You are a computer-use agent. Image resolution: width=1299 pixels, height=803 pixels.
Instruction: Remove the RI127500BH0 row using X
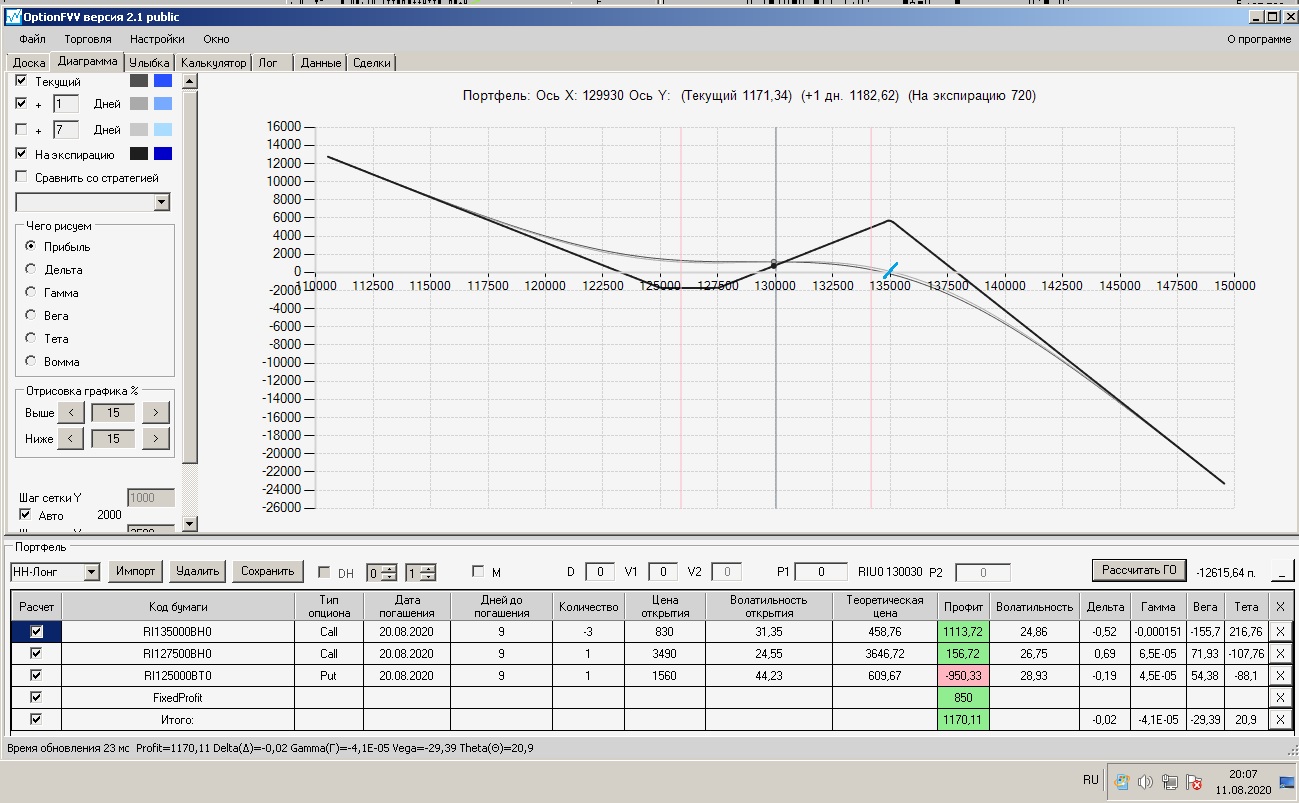pyautogui.click(x=1280, y=654)
